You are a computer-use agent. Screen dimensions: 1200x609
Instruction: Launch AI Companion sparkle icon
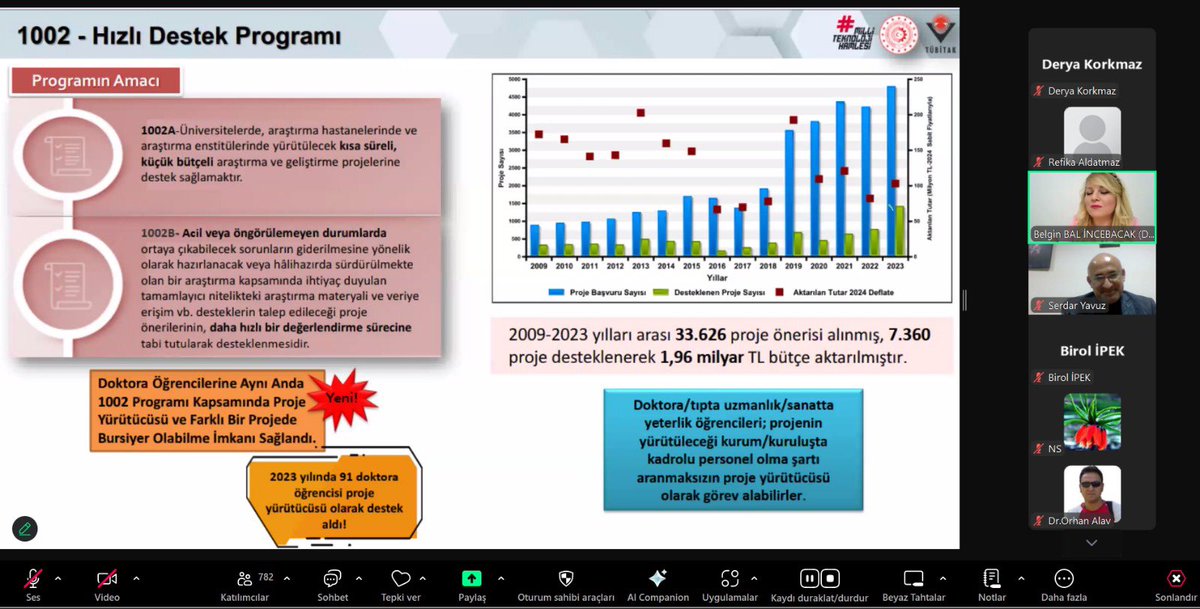[x=657, y=578]
